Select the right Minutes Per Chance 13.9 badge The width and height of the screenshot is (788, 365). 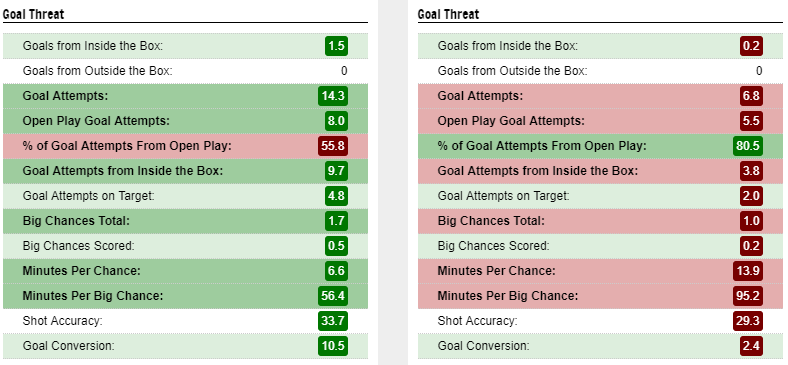click(x=748, y=271)
